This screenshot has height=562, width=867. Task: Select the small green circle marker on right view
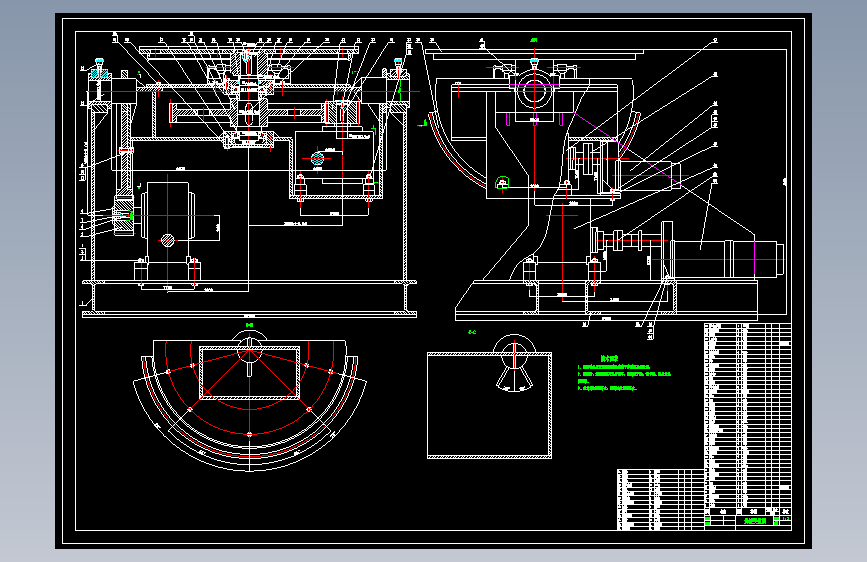[x=502, y=182]
